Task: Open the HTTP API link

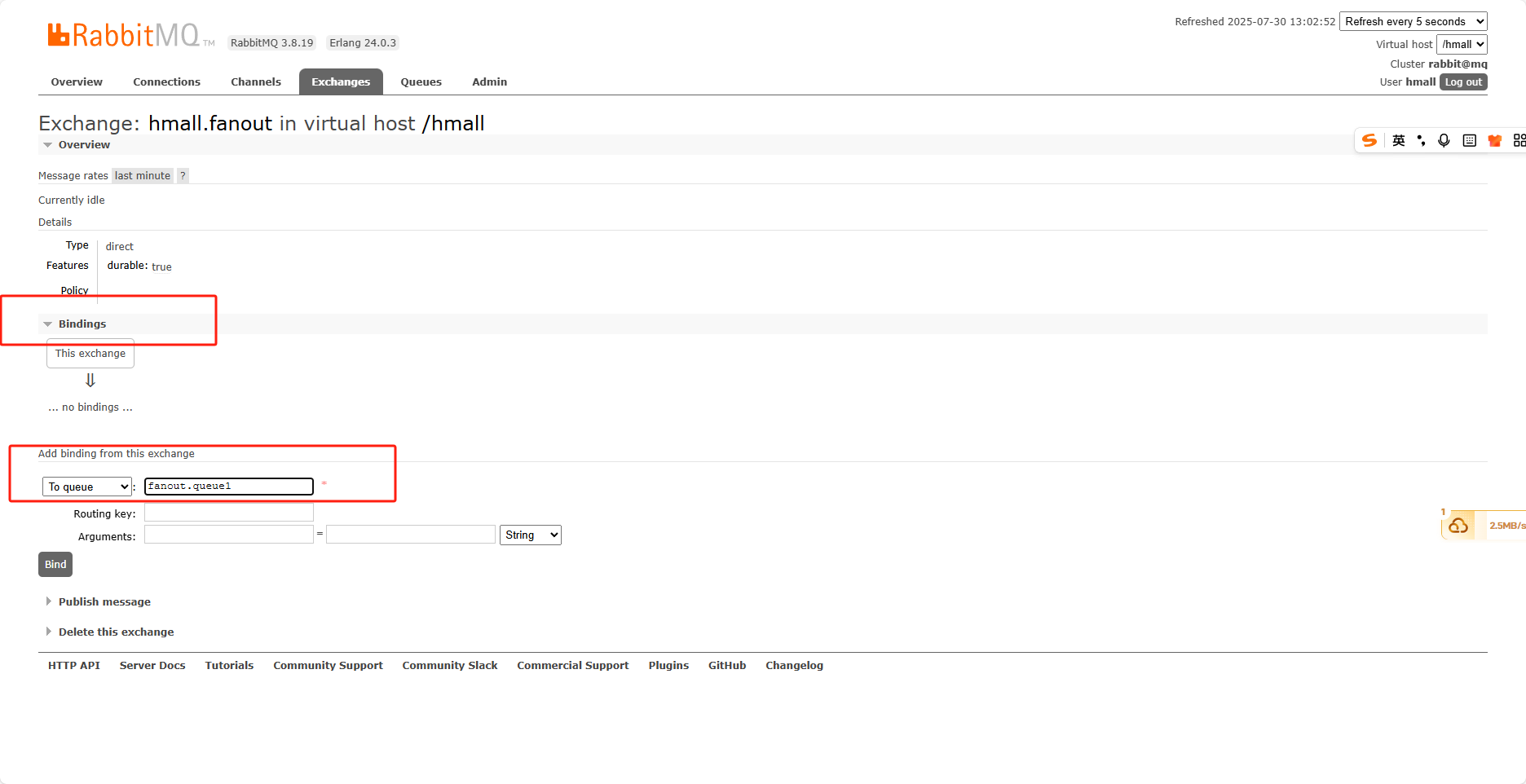Action: pyautogui.click(x=74, y=665)
